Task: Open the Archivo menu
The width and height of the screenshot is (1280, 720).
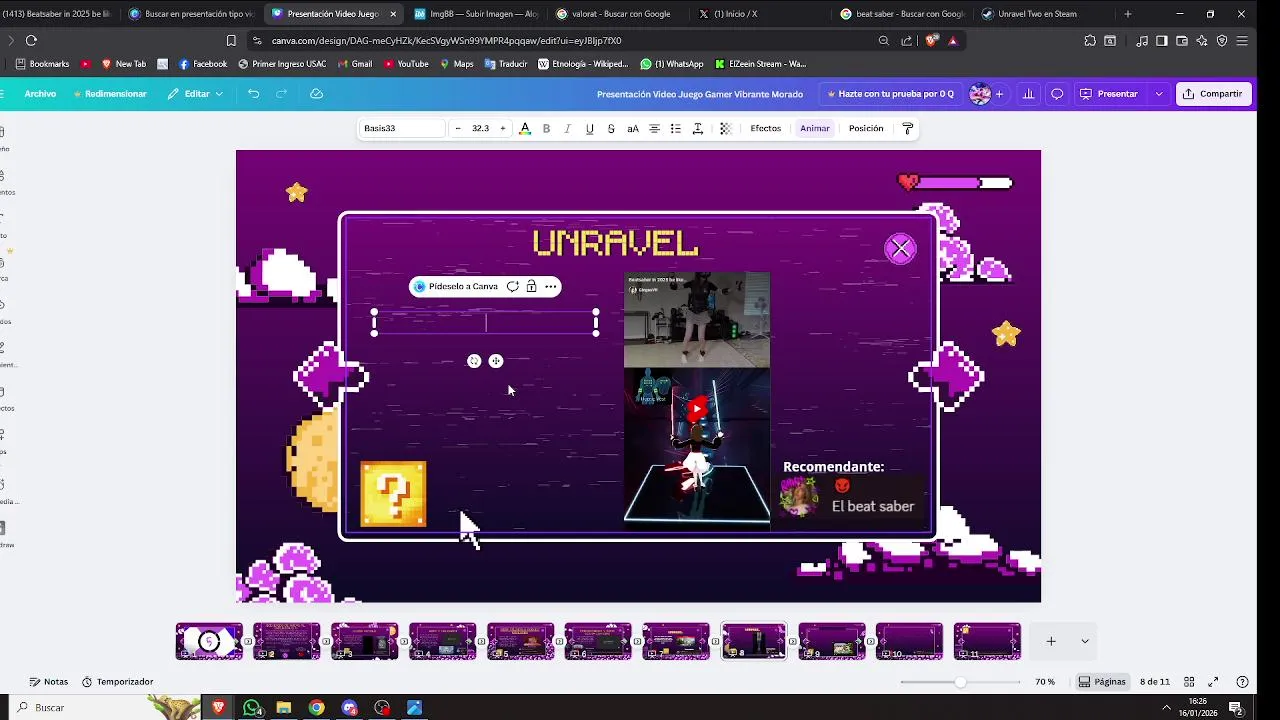Action: 40,94
